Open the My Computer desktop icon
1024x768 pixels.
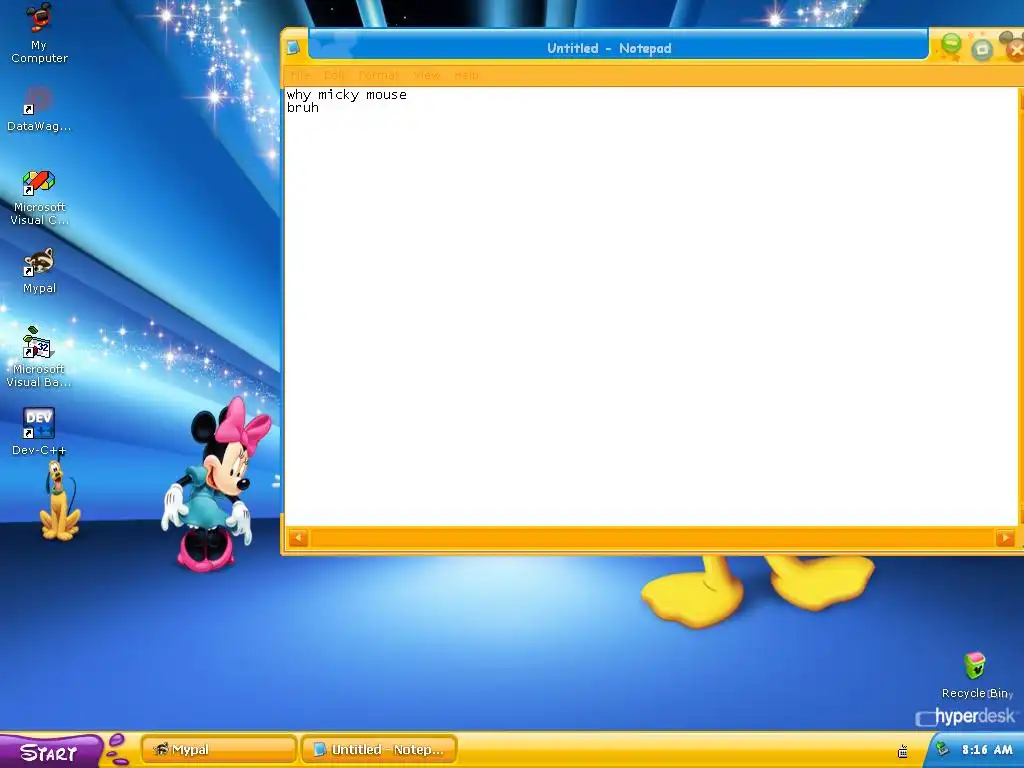point(39,33)
